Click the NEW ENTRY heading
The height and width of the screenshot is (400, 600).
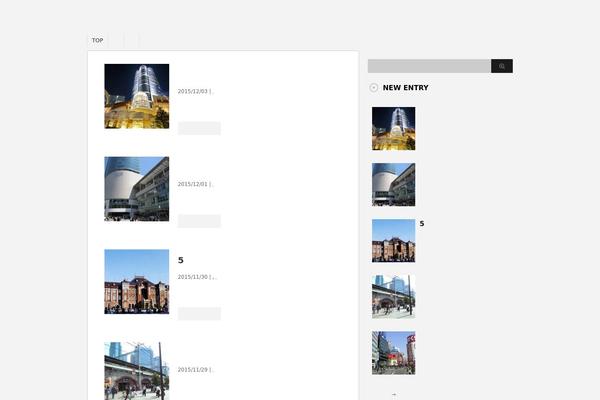coord(406,88)
